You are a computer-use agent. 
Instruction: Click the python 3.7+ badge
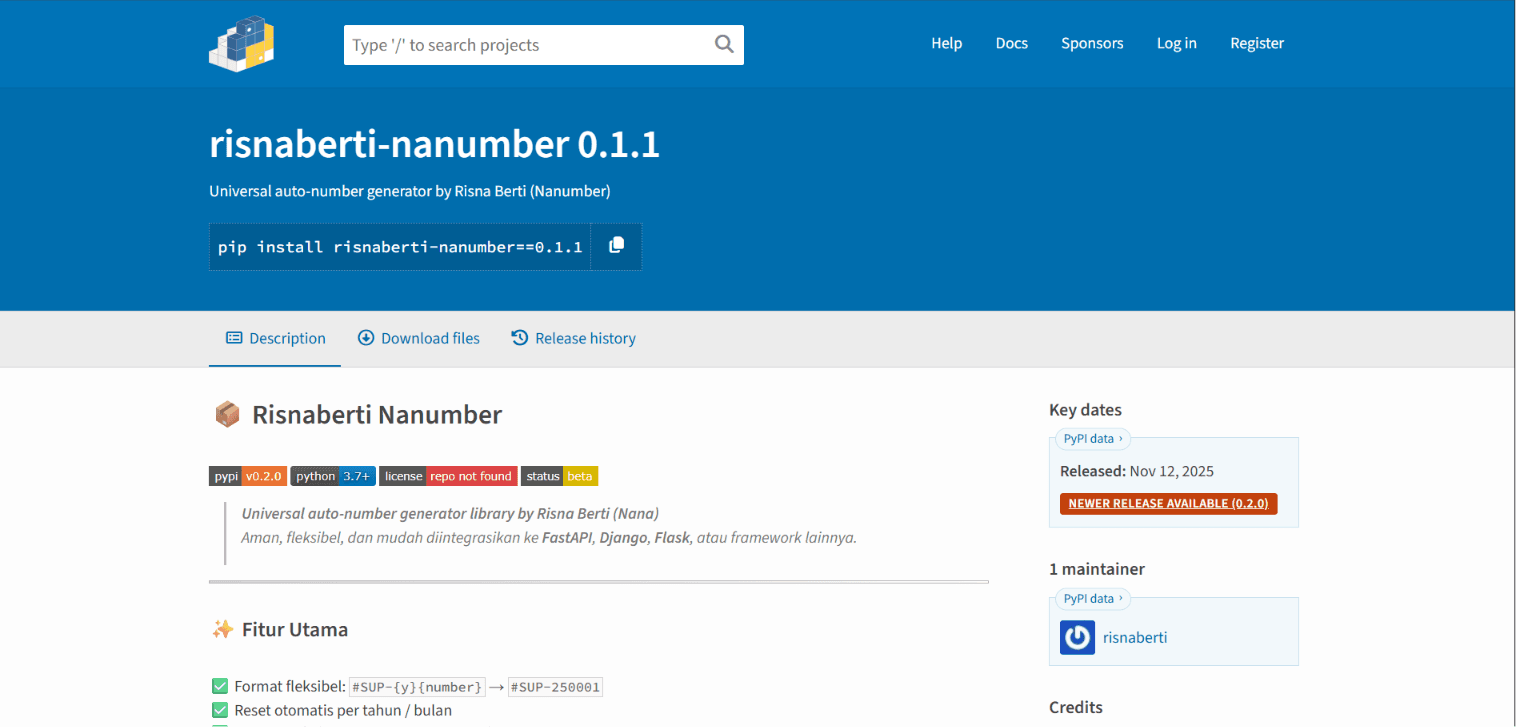tap(333, 476)
